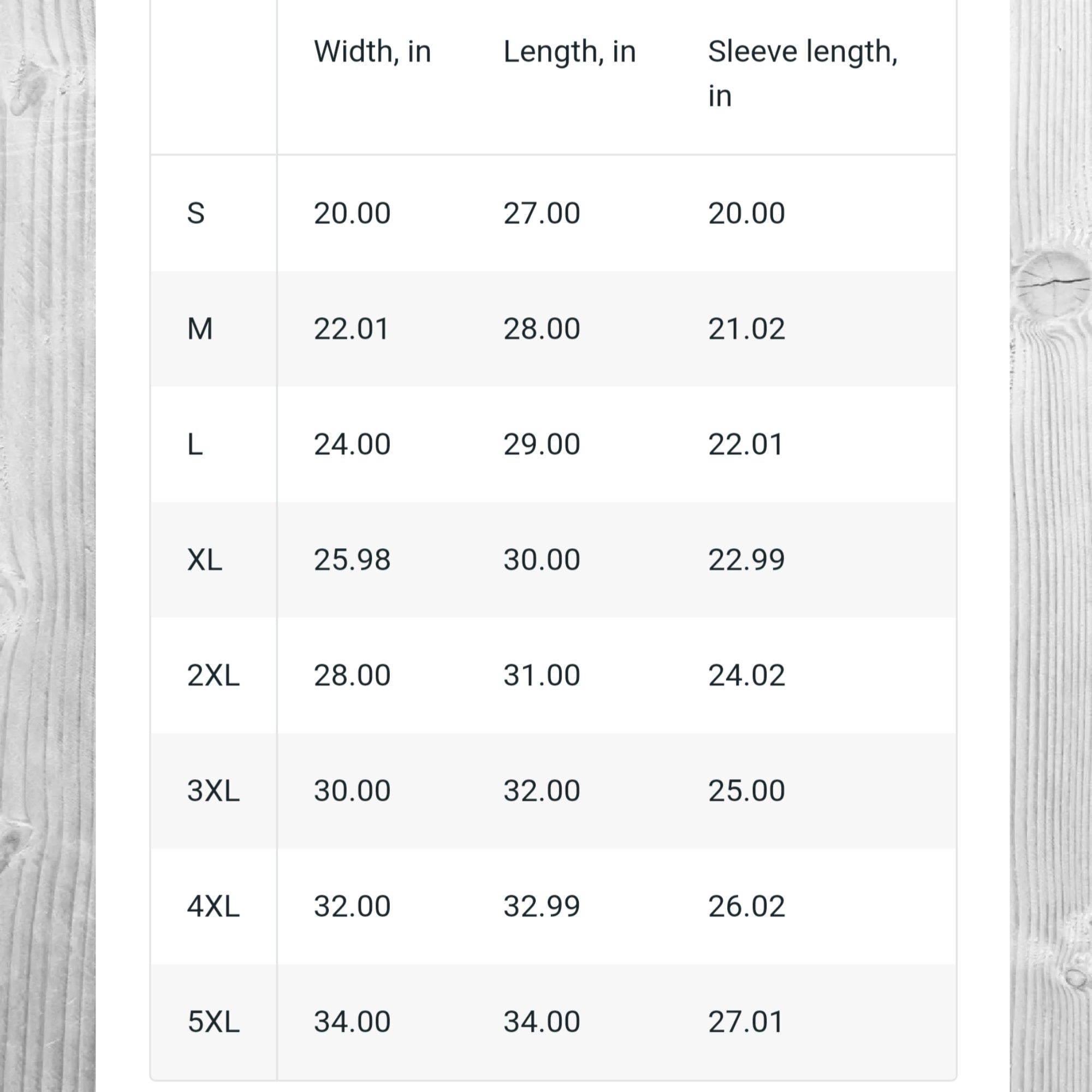
Task: Click the 22.01 width value for M
Action: coord(352,329)
